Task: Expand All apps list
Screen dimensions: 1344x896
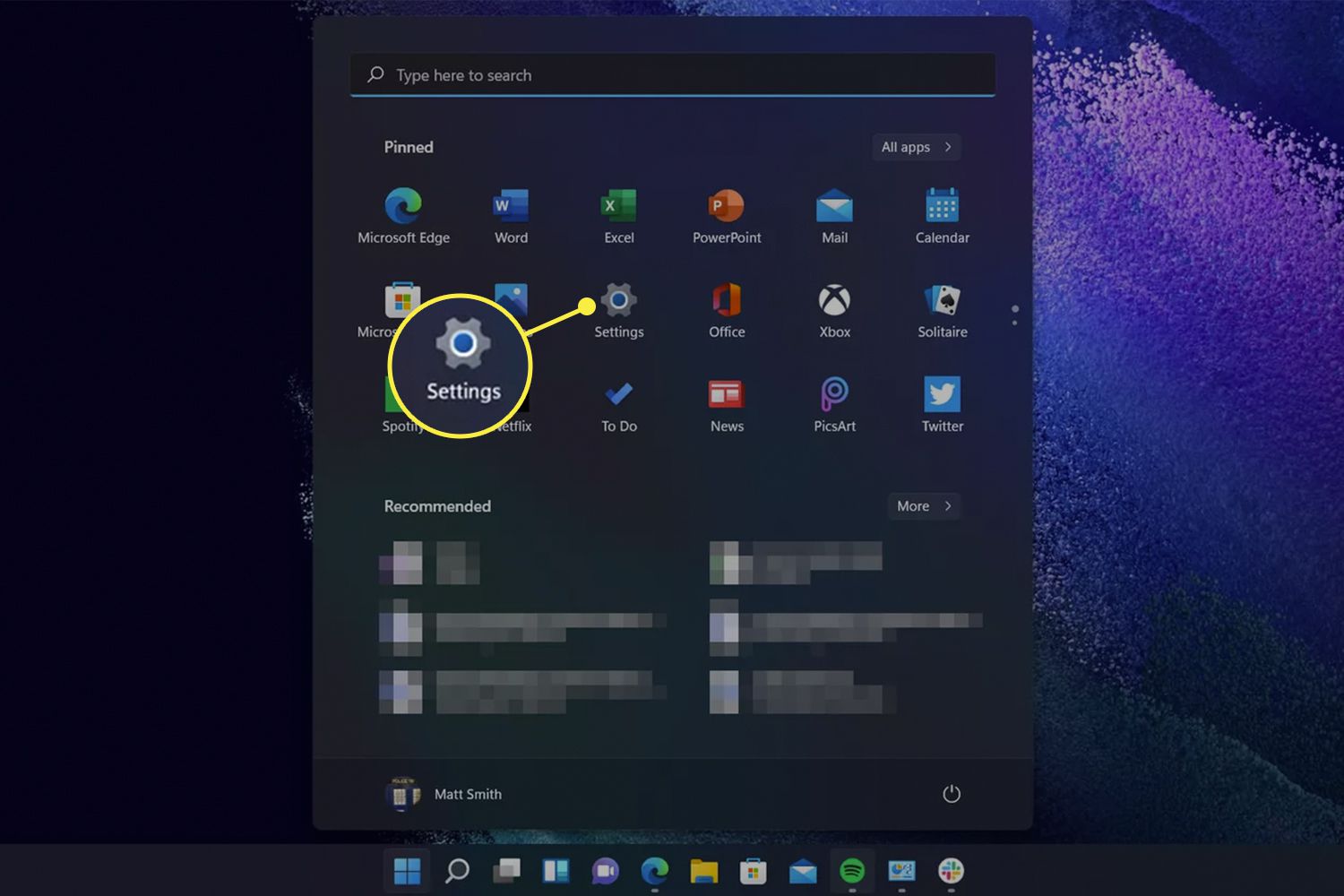Action: point(917,147)
